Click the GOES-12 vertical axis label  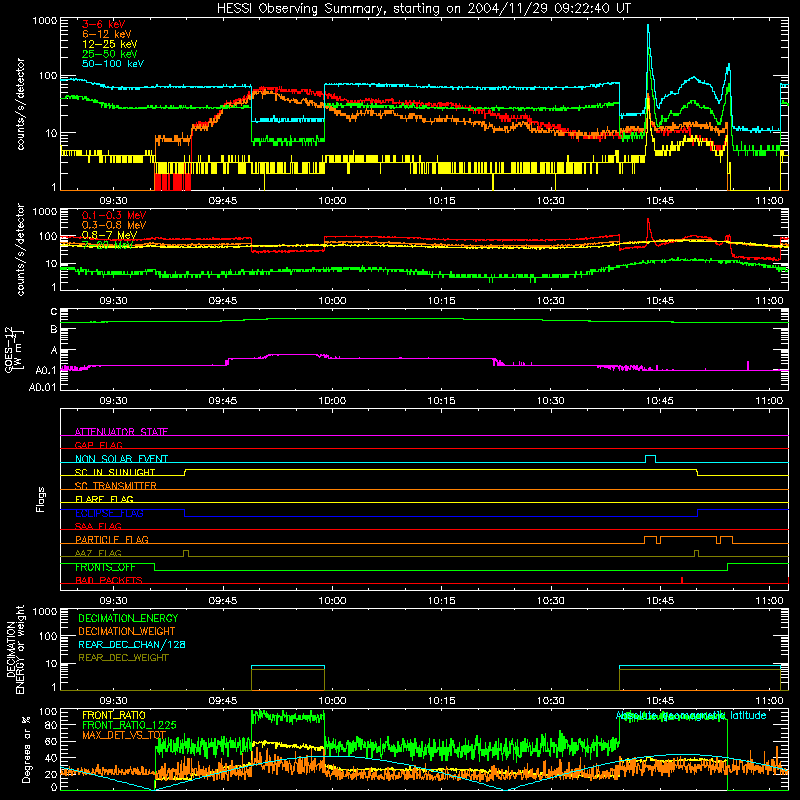click(x=13, y=349)
